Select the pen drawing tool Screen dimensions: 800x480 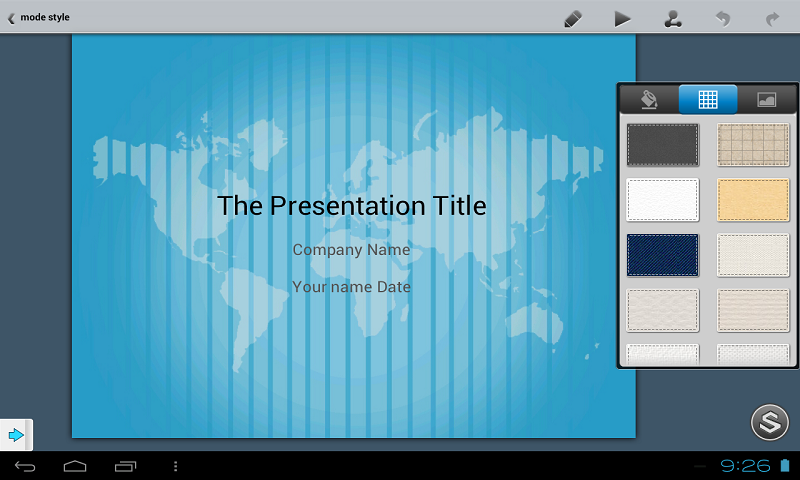click(x=572, y=18)
